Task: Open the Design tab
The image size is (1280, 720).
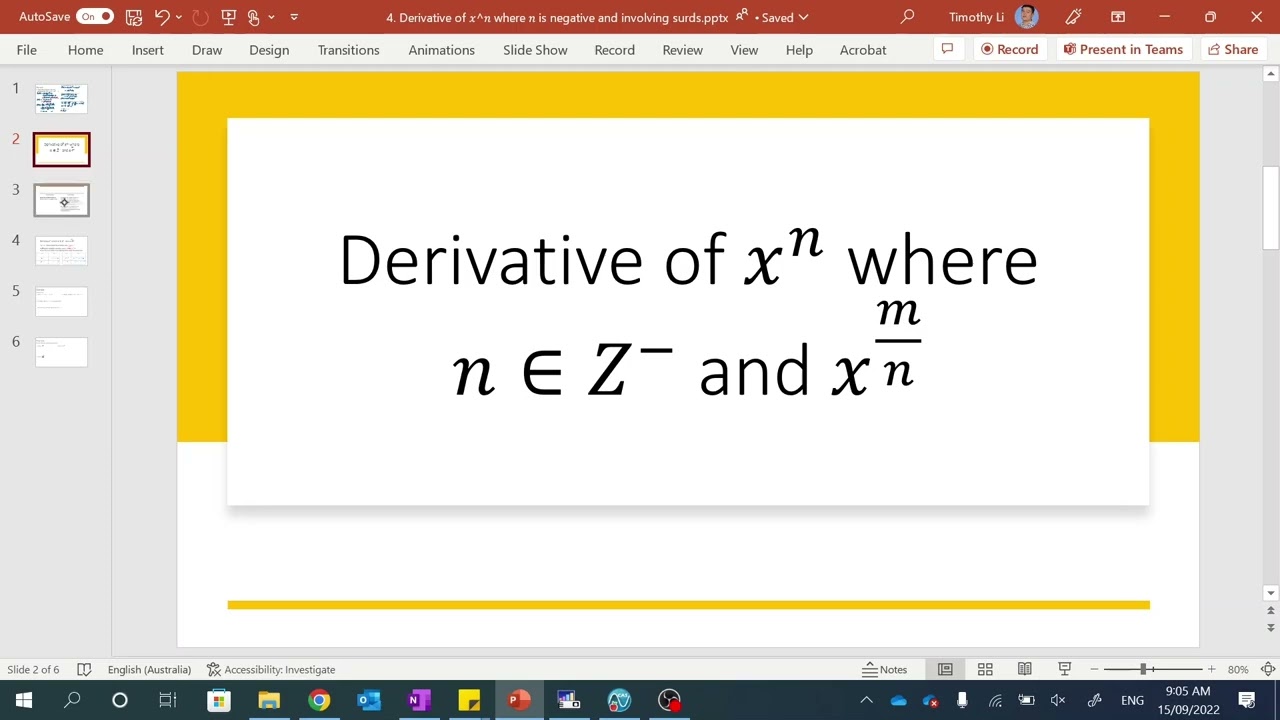Action: pyautogui.click(x=269, y=50)
